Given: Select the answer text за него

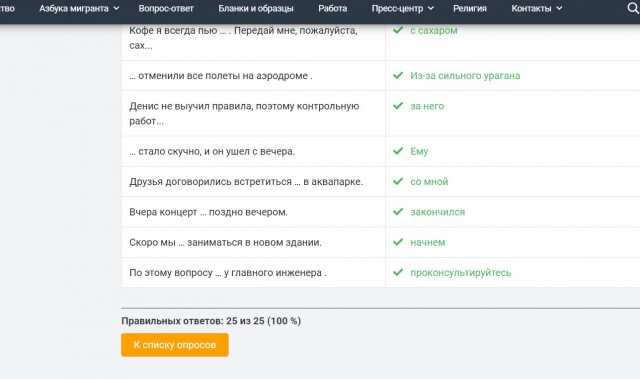Looking at the screenshot, I should point(427,106).
